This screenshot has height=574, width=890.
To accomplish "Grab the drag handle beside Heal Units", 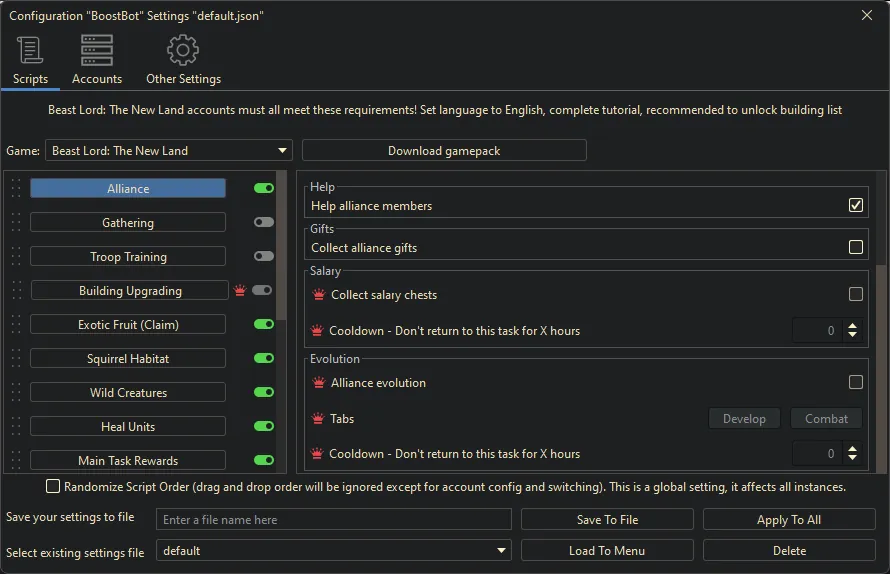I will (x=16, y=427).
